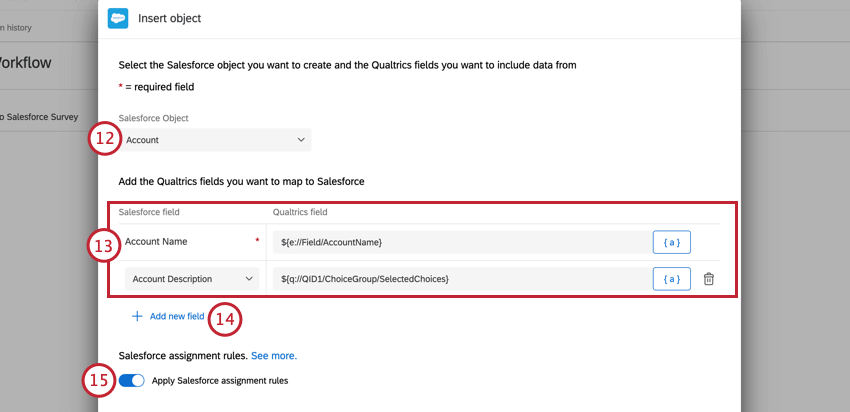Viewport: 850px width, 412px height.
Task: Toggle Apply Salesforce assignment rules switch
Action: tap(131, 381)
